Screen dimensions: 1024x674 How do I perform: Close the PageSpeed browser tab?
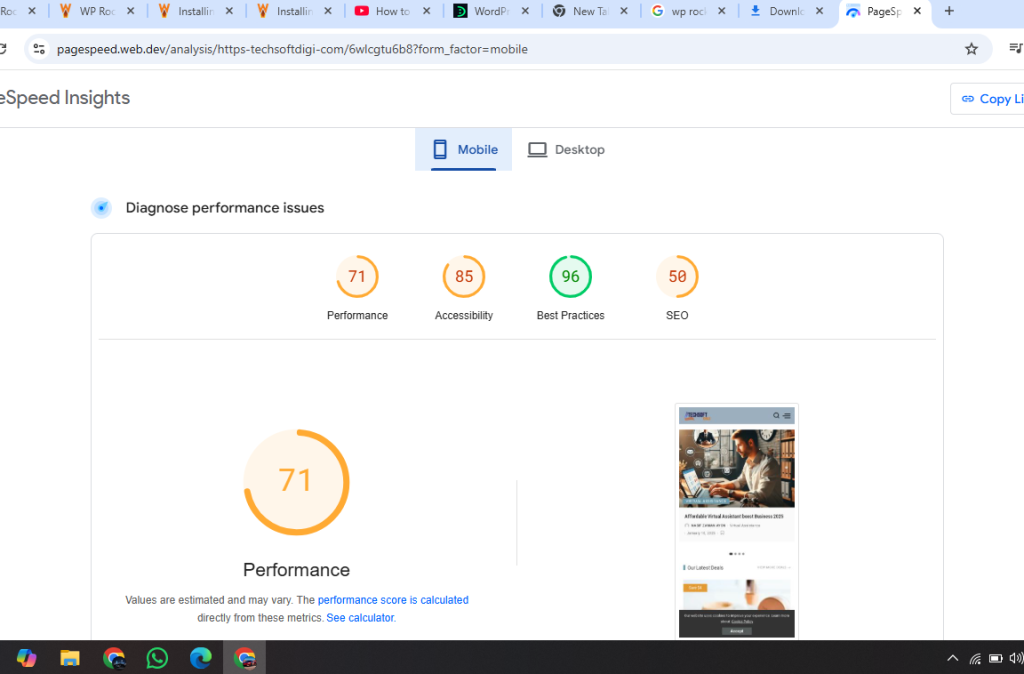pyautogui.click(x=917, y=11)
